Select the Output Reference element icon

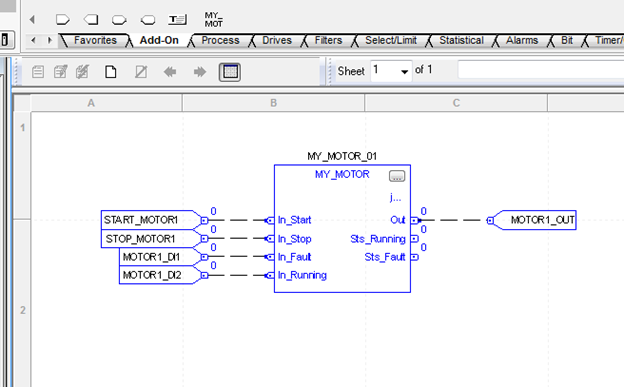click(91, 20)
